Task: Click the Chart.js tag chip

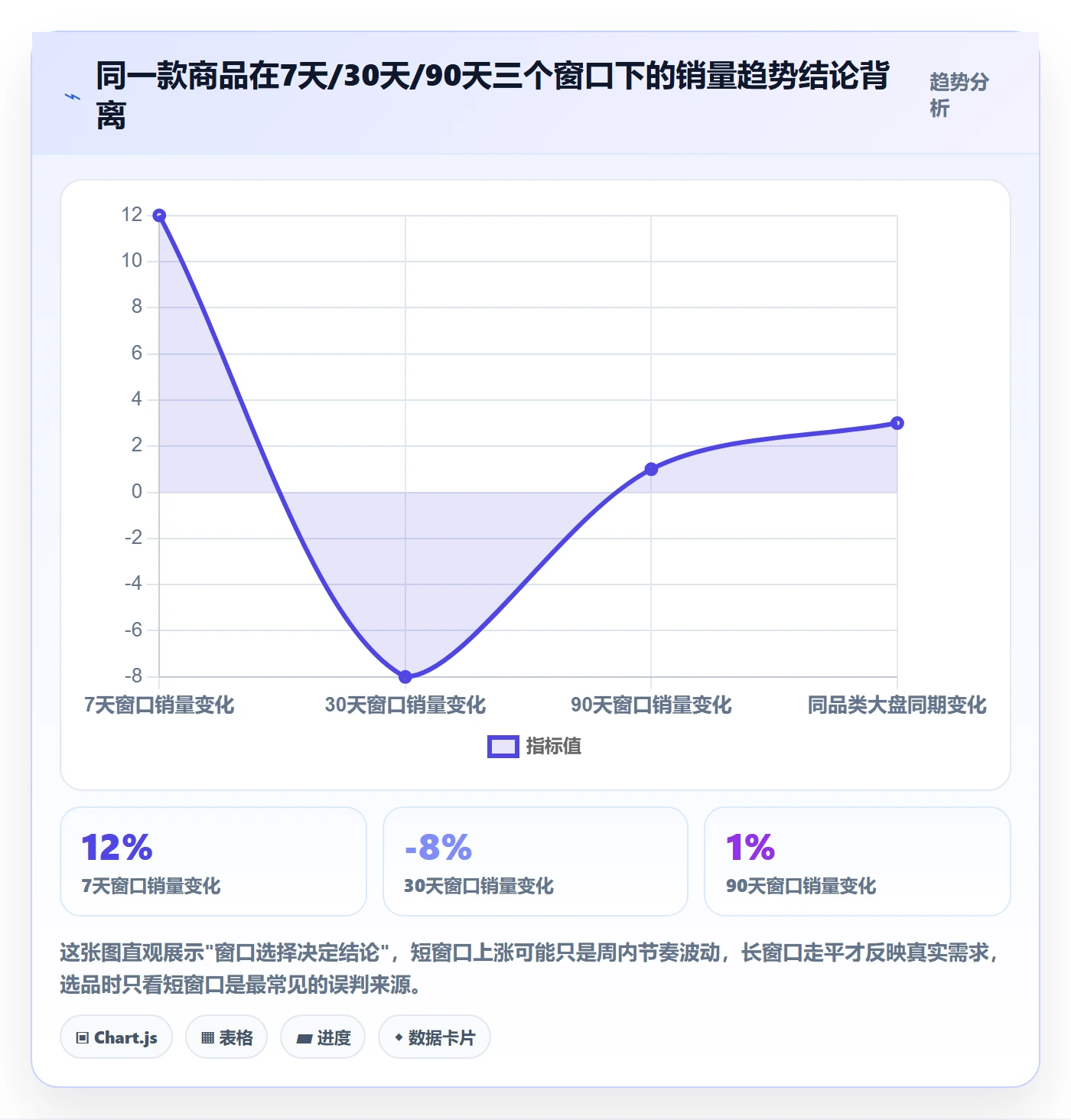Action: point(116,1037)
